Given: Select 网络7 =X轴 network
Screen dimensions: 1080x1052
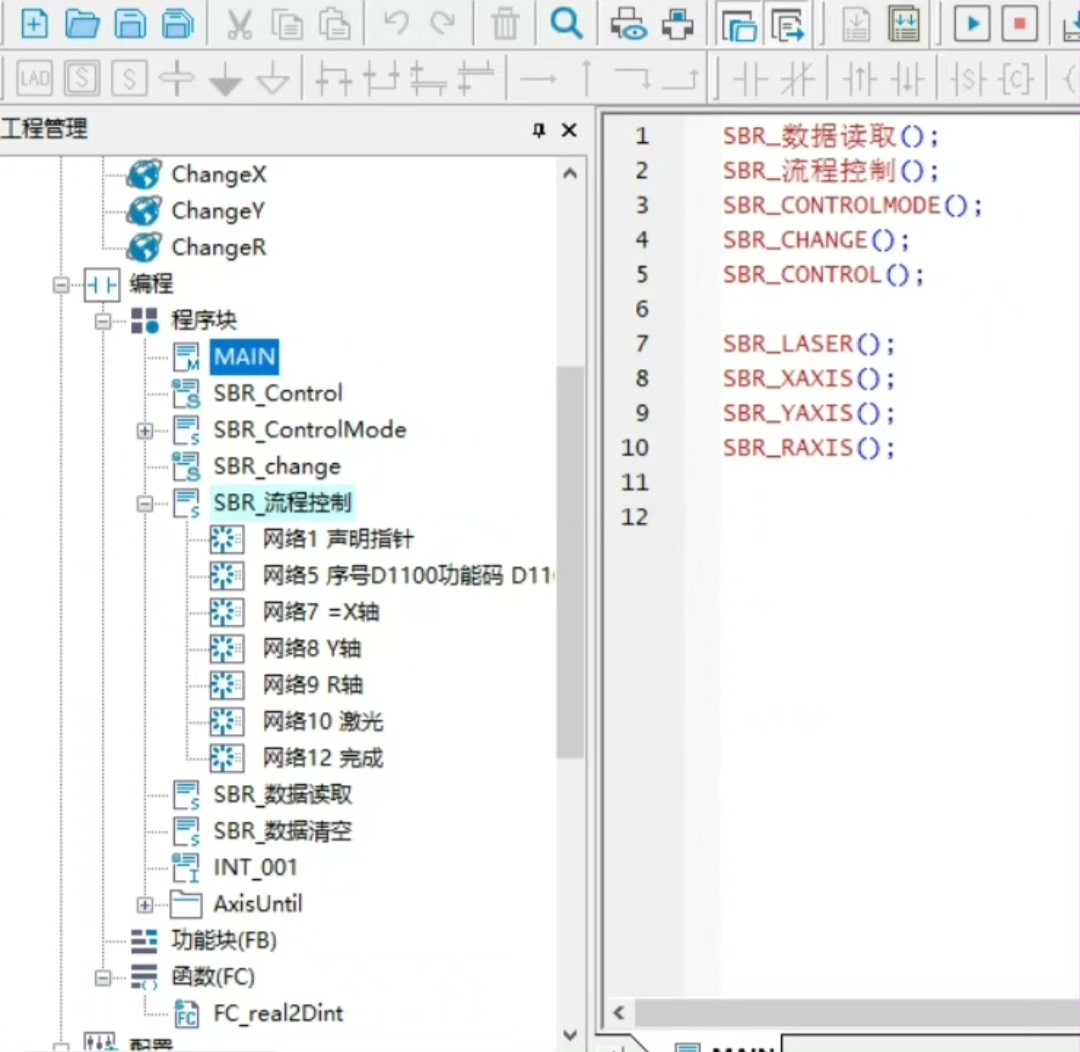Looking at the screenshot, I should tap(321, 612).
